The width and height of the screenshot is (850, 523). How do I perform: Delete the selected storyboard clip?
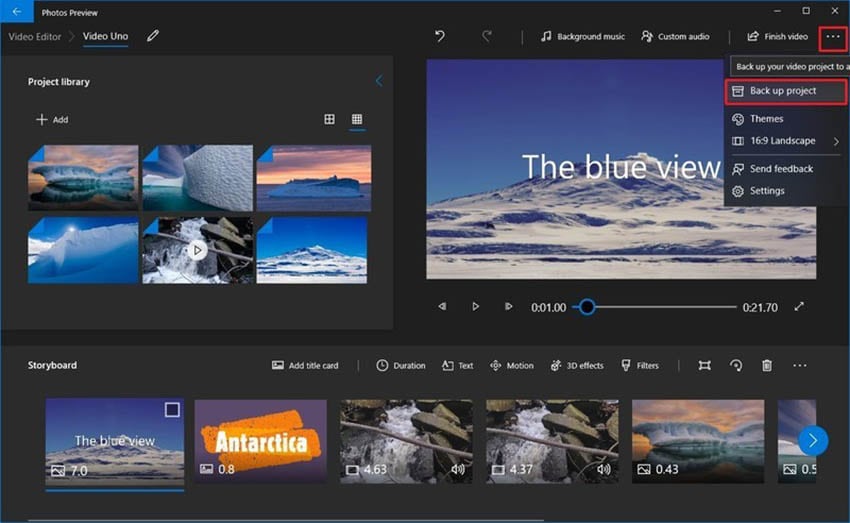click(767, 366)
